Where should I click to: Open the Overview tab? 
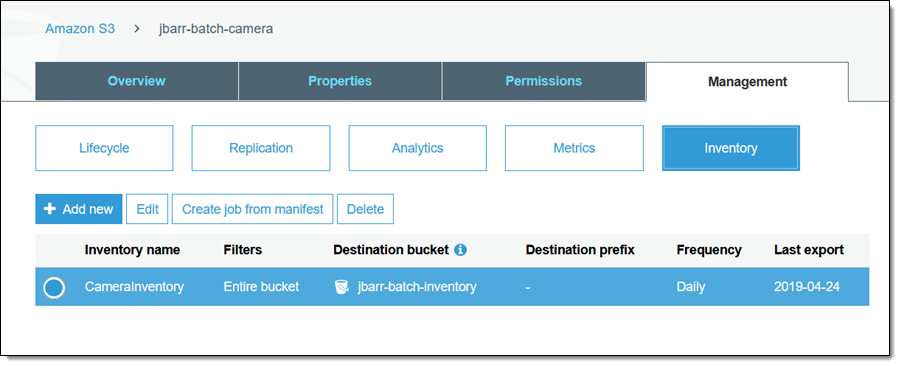137,81
